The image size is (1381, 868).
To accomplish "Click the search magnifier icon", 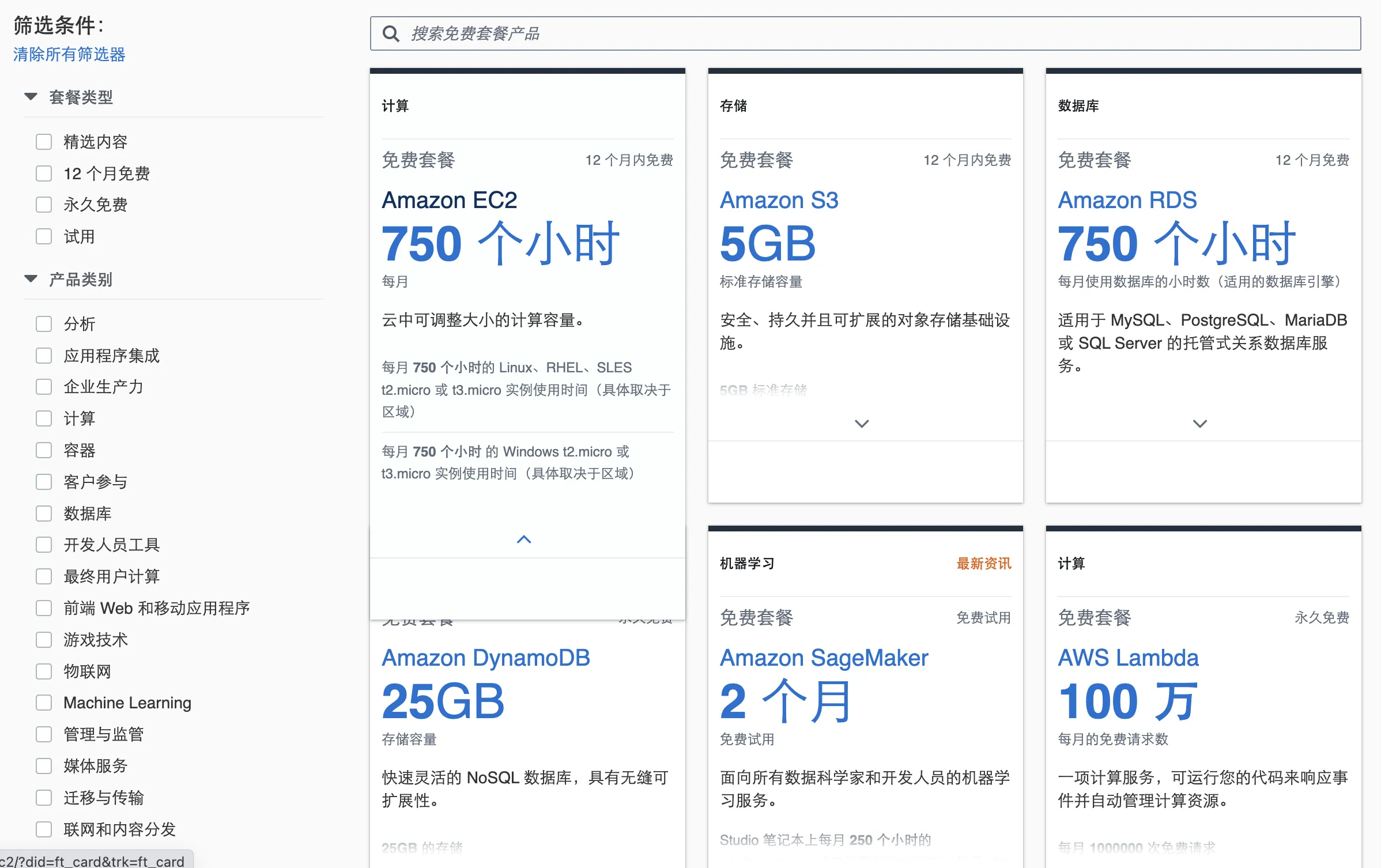I will (391, 34).
